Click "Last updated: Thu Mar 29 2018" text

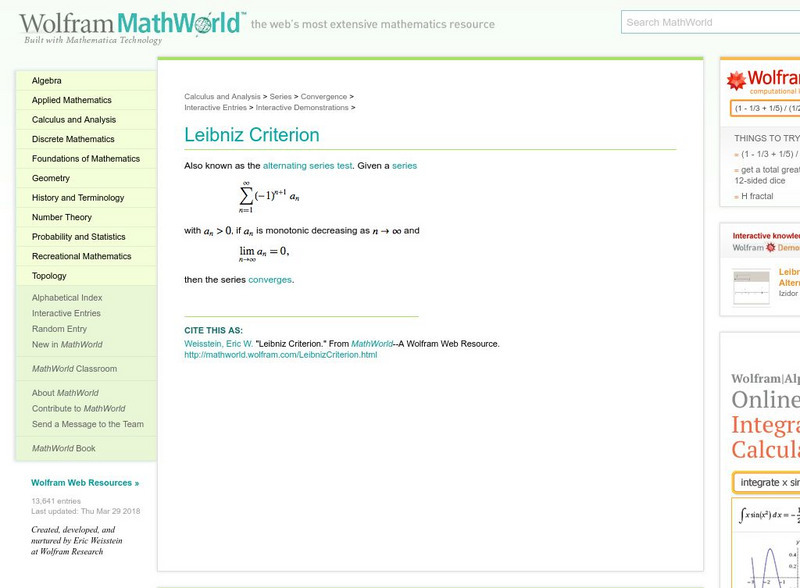[x=86, y=511]
